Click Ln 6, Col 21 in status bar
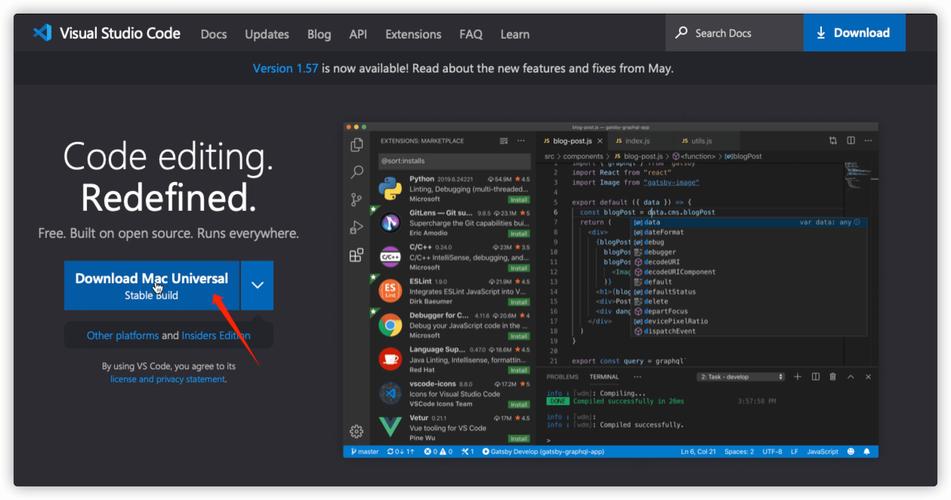This screenshot has height=500, width=951. (x=698, y=451)
